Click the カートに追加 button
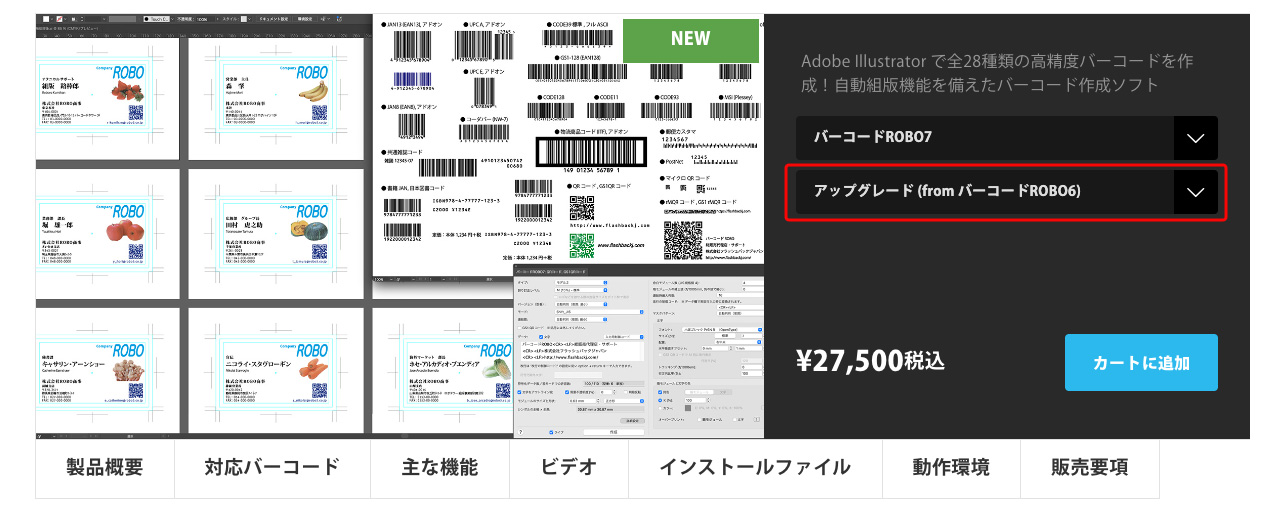This screenshot has height=510, width=1279. click(x=1140, y=362)
